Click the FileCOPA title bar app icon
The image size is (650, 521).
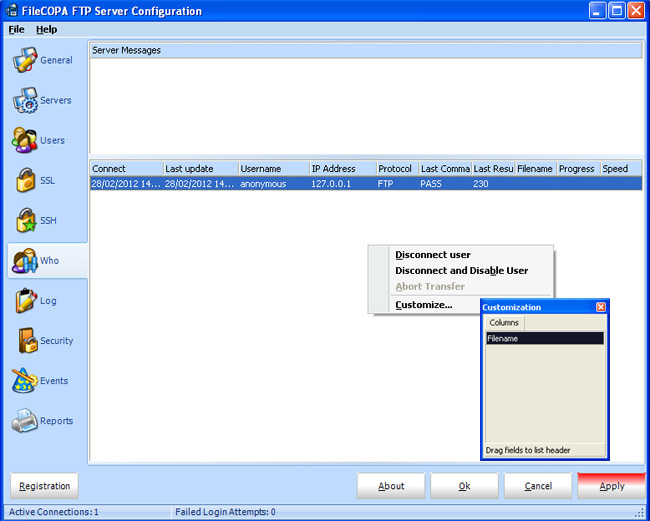click(12, 11)
